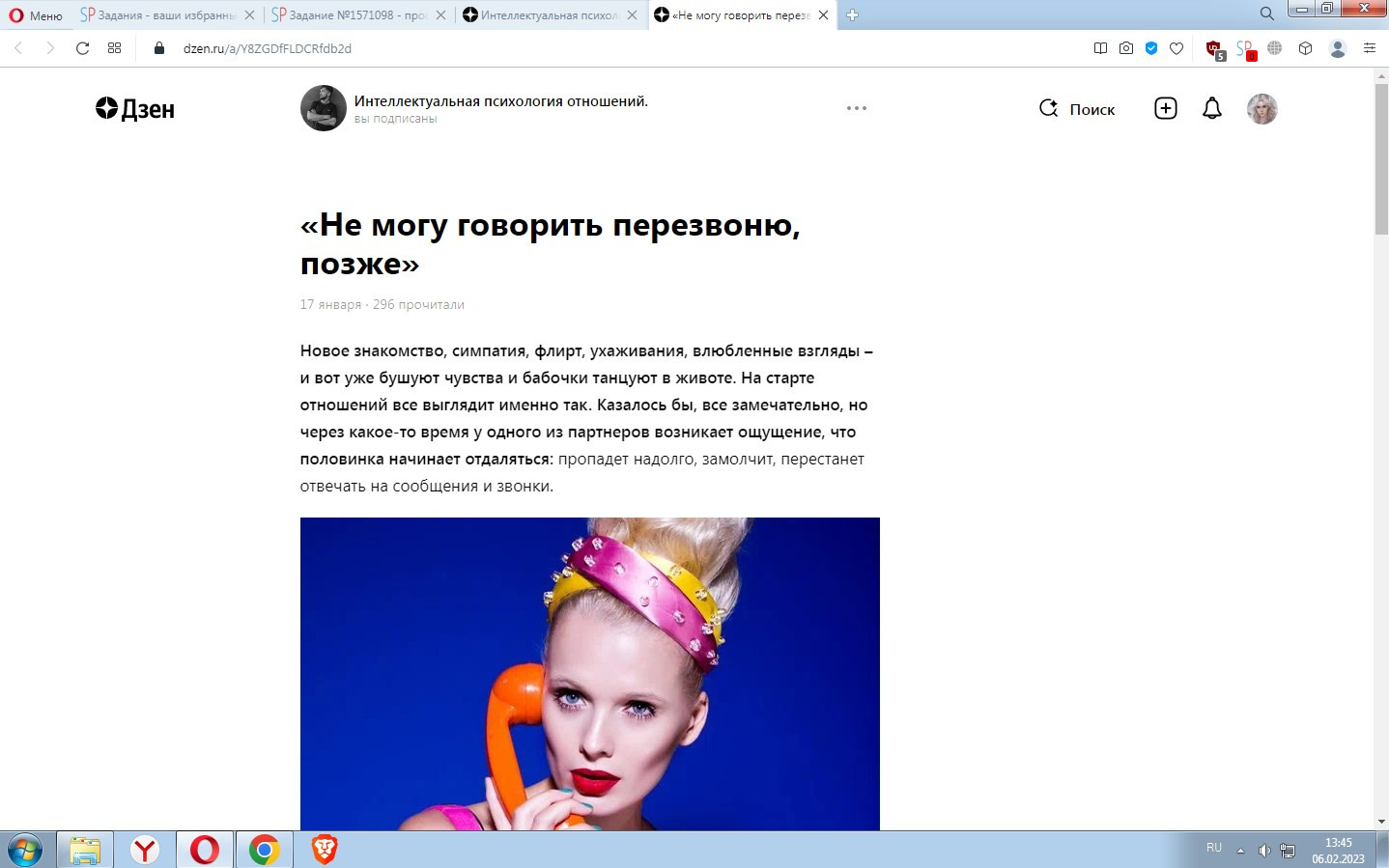Open the Opera easy setup icon

[1370, 48]
